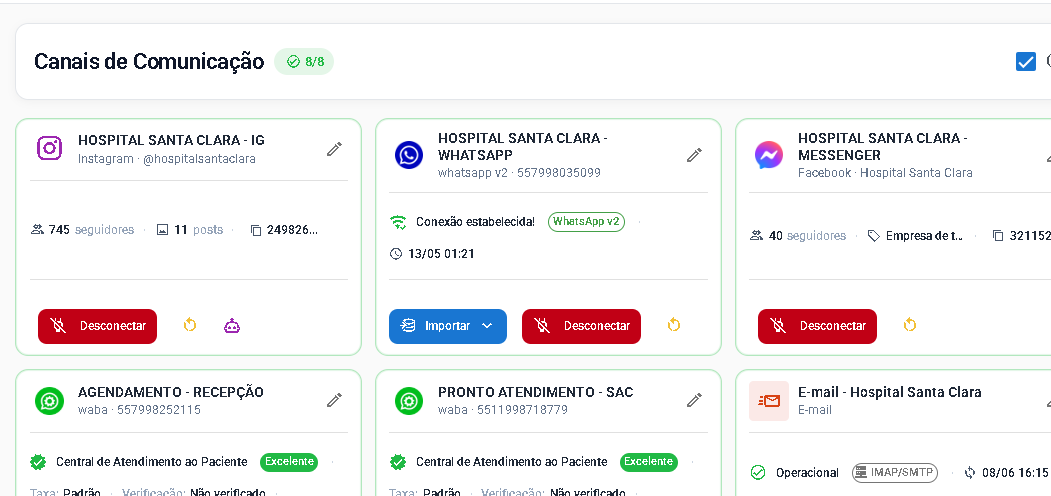Click the tag icon beside Empresa de t...

click(x=873, y=236)
